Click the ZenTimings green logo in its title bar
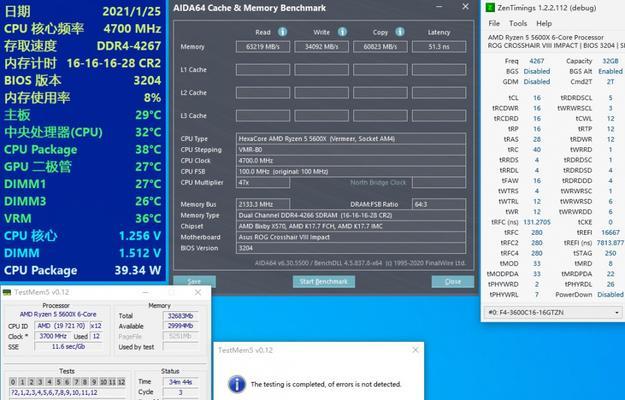 pos(490,8)
